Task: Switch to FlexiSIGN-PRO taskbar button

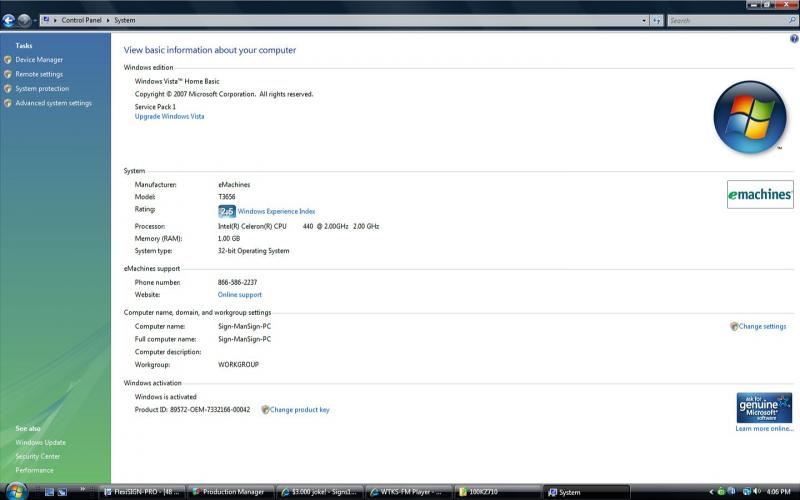Action: tap(141, 492)
